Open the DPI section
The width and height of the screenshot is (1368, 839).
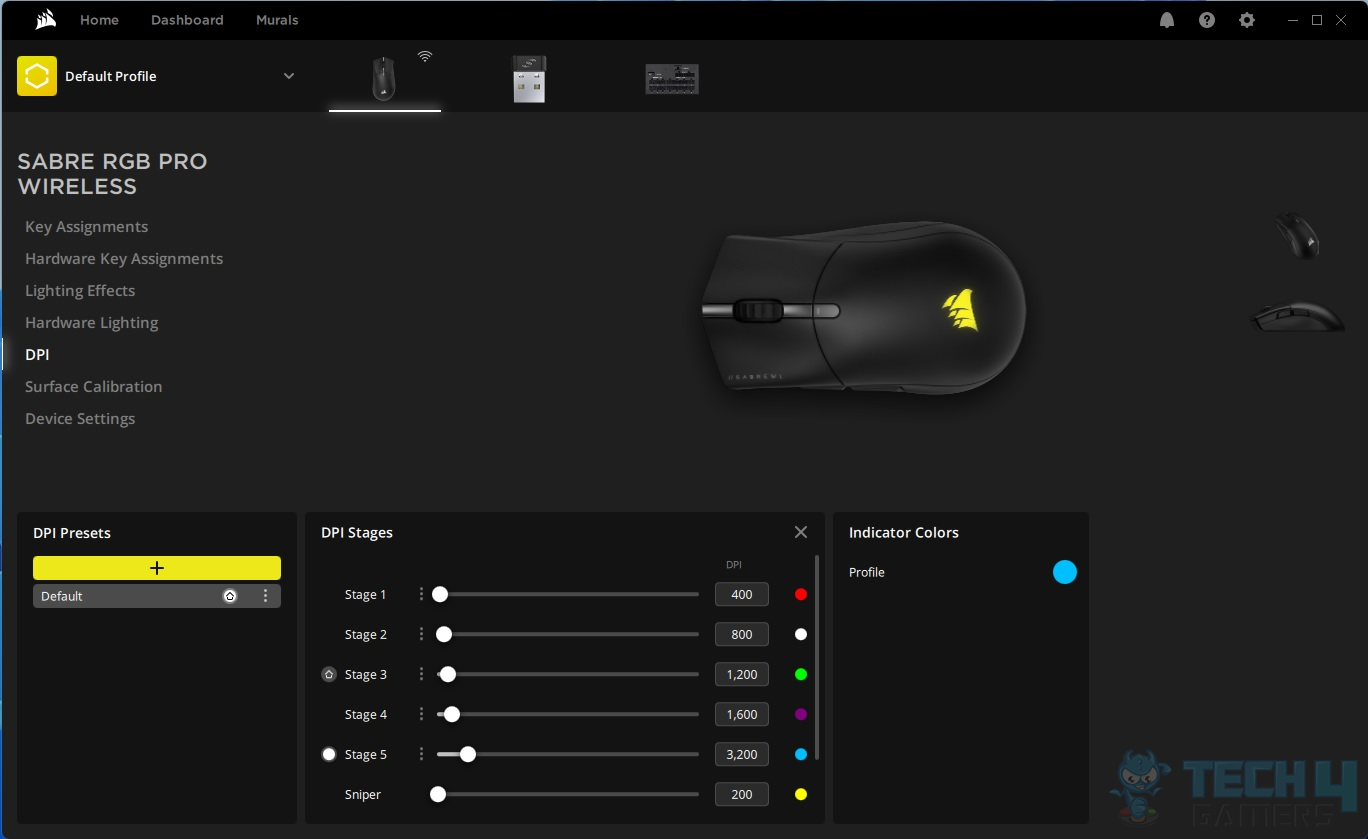coord(37,355)
